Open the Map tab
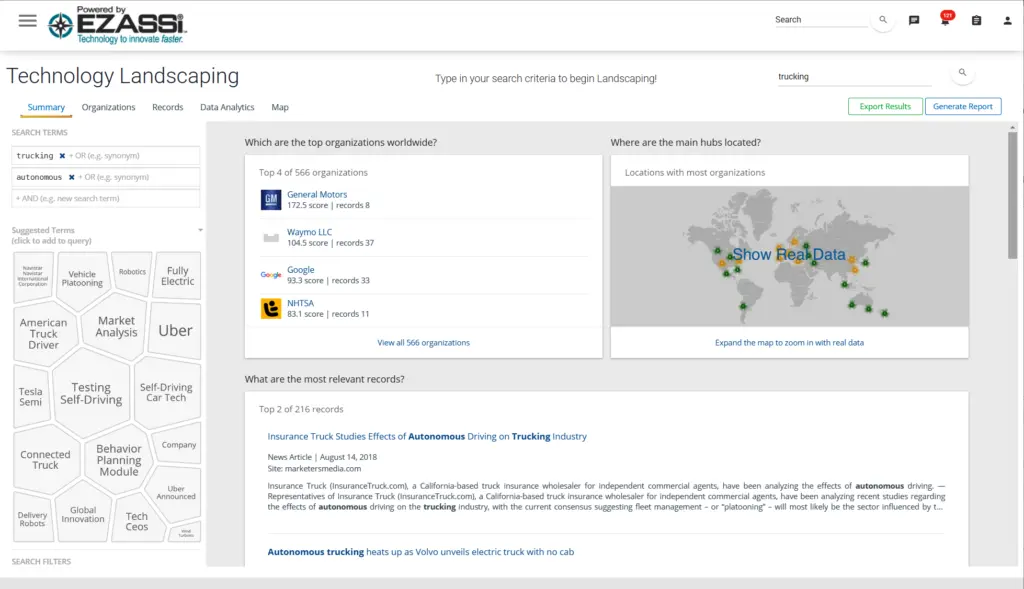This screenshot has width=1024, height=589. pos(280,107)
